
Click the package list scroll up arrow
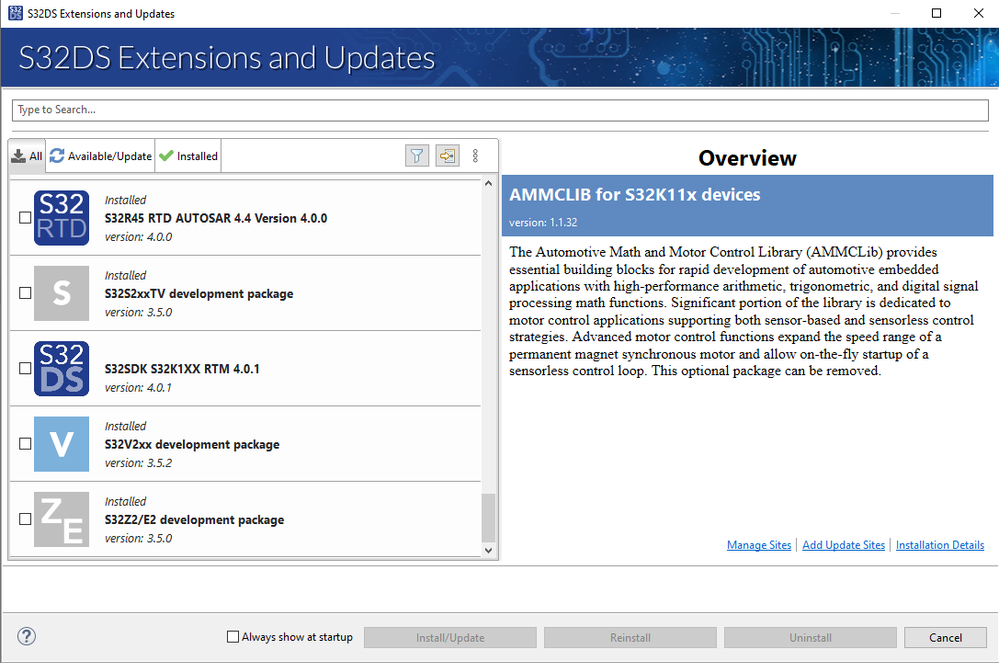(x=489, y=183)
